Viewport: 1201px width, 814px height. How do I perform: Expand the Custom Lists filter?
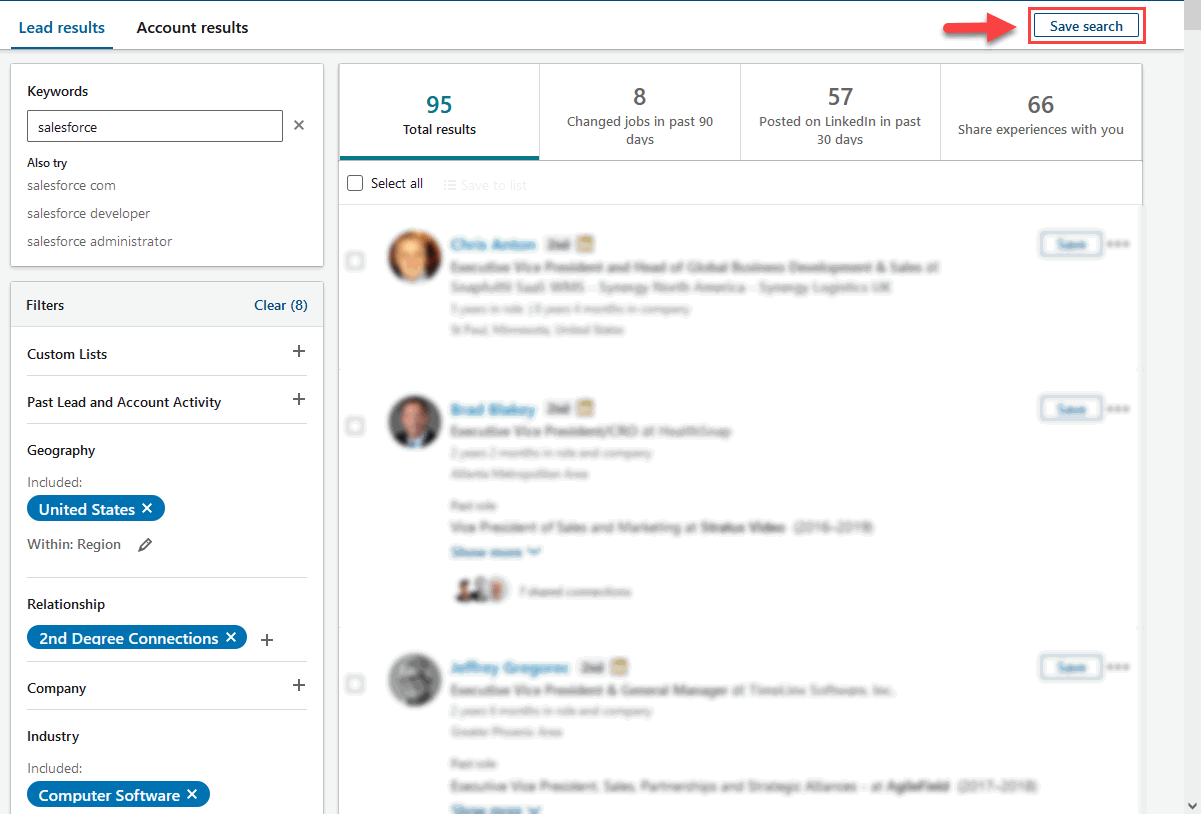(298, 352)
